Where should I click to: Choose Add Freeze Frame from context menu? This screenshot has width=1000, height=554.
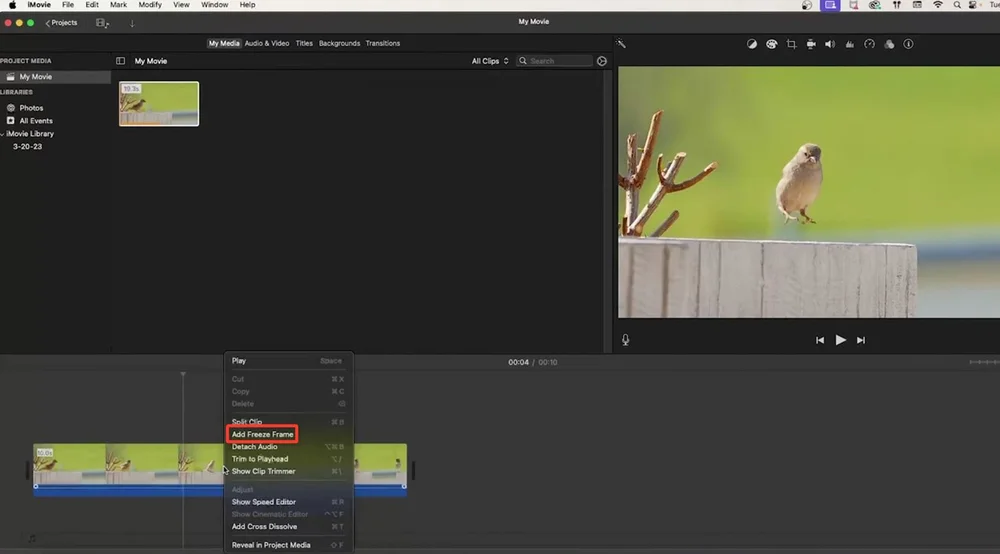coord(263,434)
